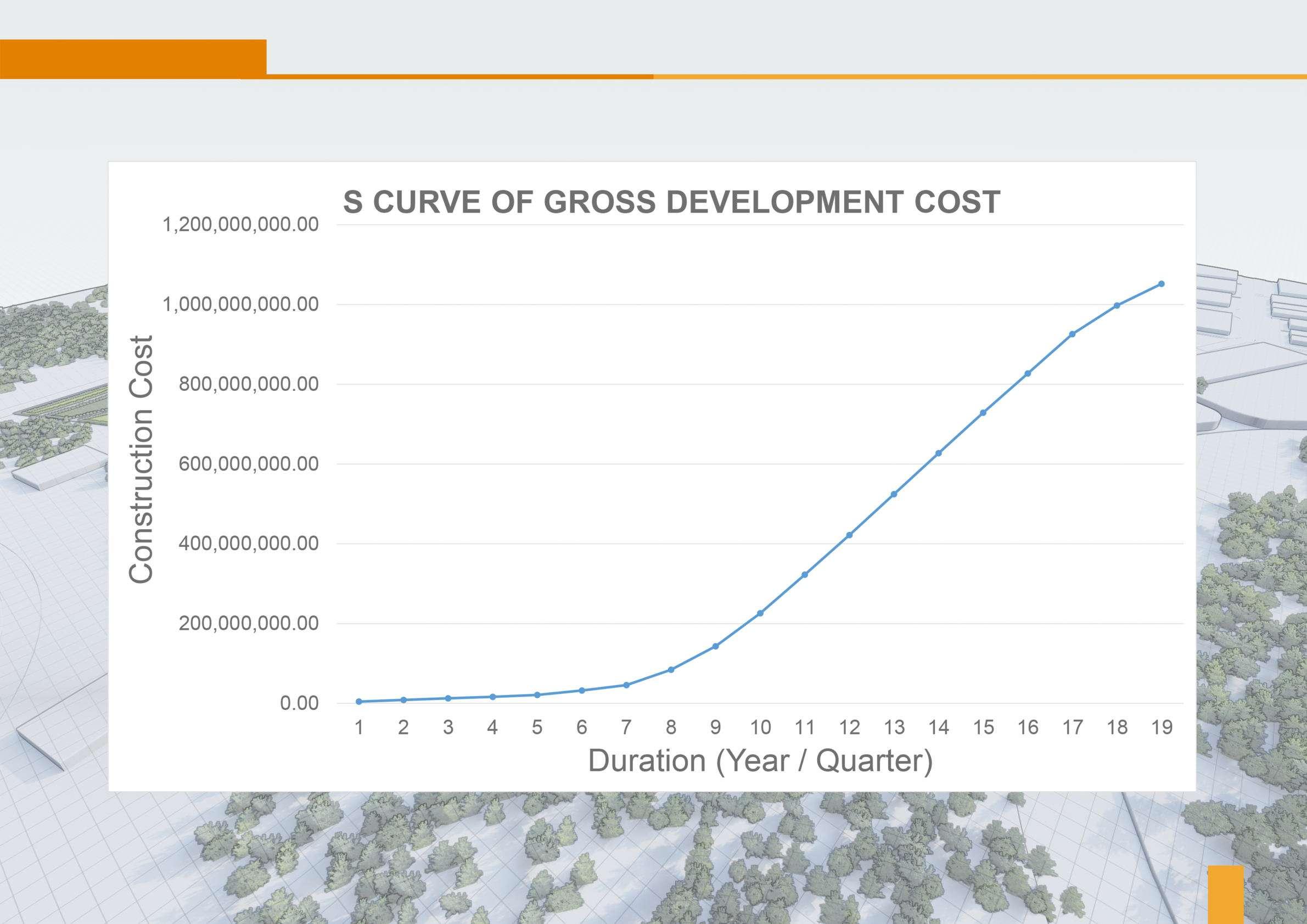
Task: Select the data marker above quarter 12
Action: (x=849, y=535)
